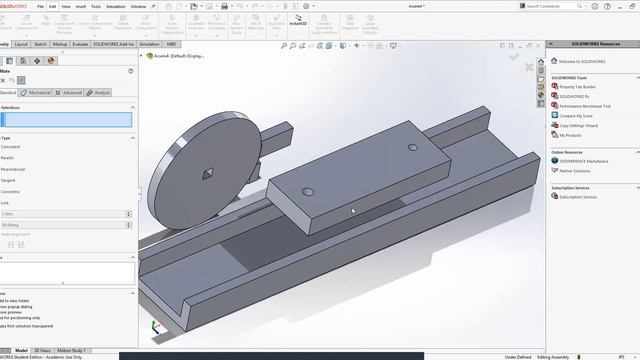Image resolution: width=640 pixels, height=360 pixels.
Task: Collapse the mate Type section
Action: click(x=133, y=138)
